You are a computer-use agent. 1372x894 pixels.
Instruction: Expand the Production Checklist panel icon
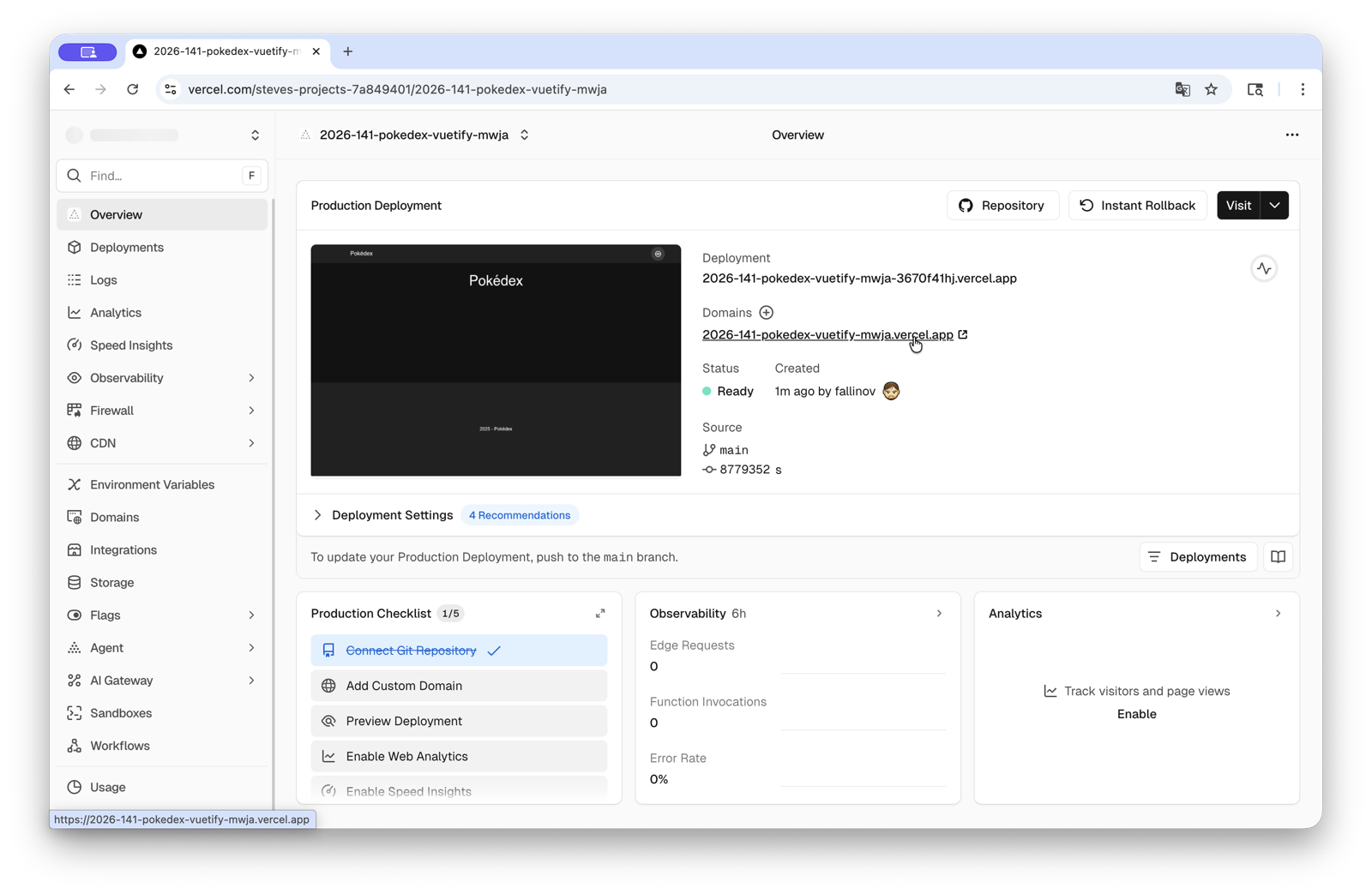[600, 614]
